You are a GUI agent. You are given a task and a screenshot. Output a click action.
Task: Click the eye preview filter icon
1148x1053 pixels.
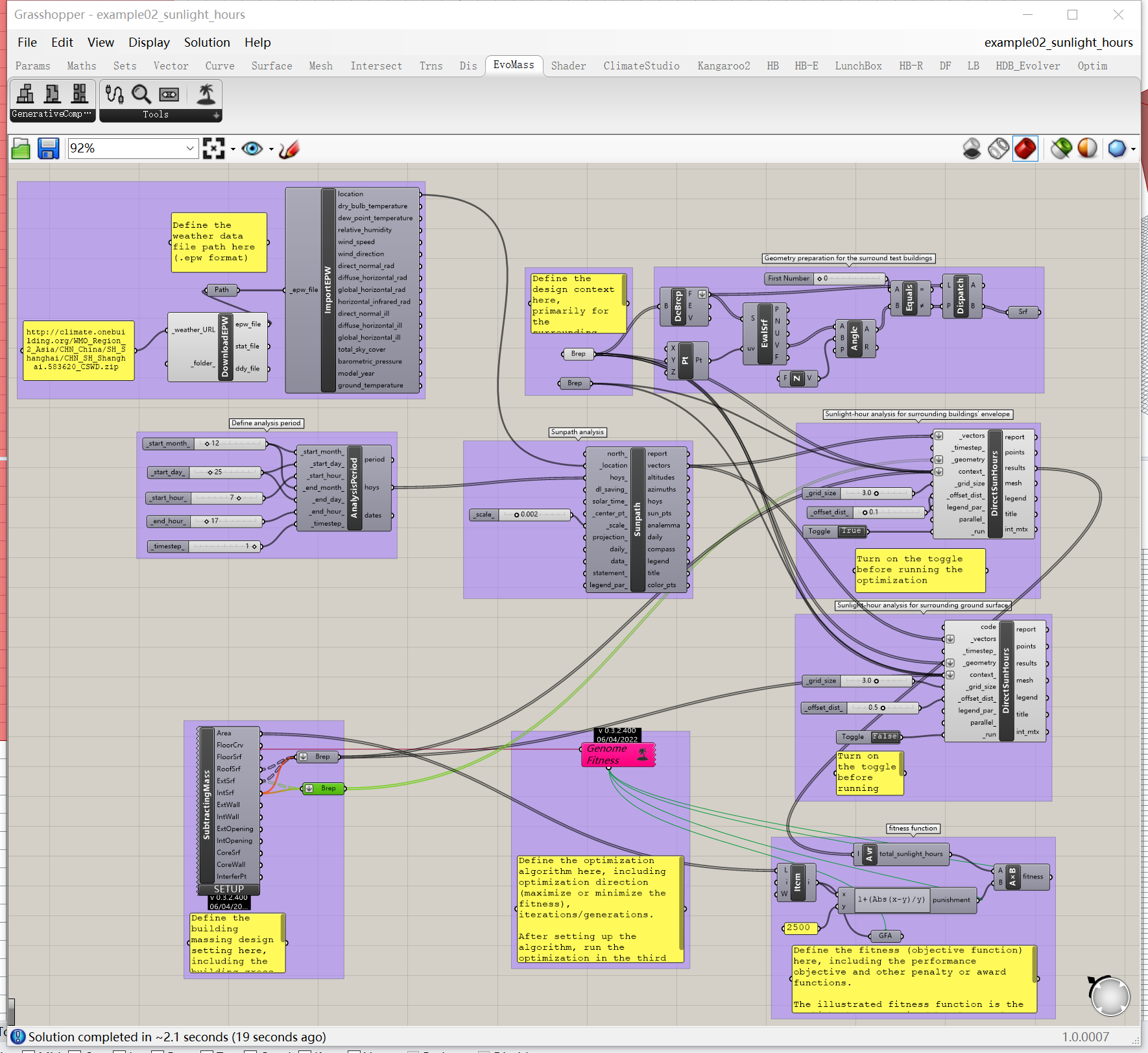252,149
